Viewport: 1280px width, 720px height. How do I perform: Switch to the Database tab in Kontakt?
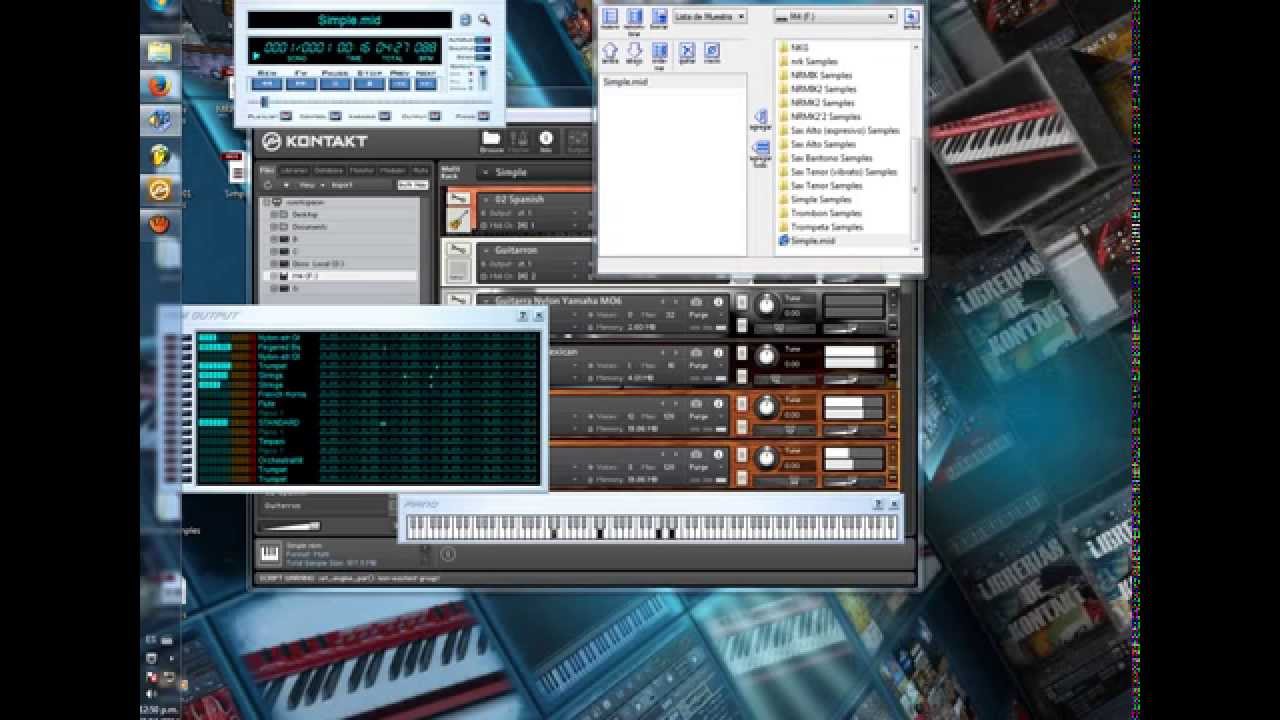pos(328,170)
